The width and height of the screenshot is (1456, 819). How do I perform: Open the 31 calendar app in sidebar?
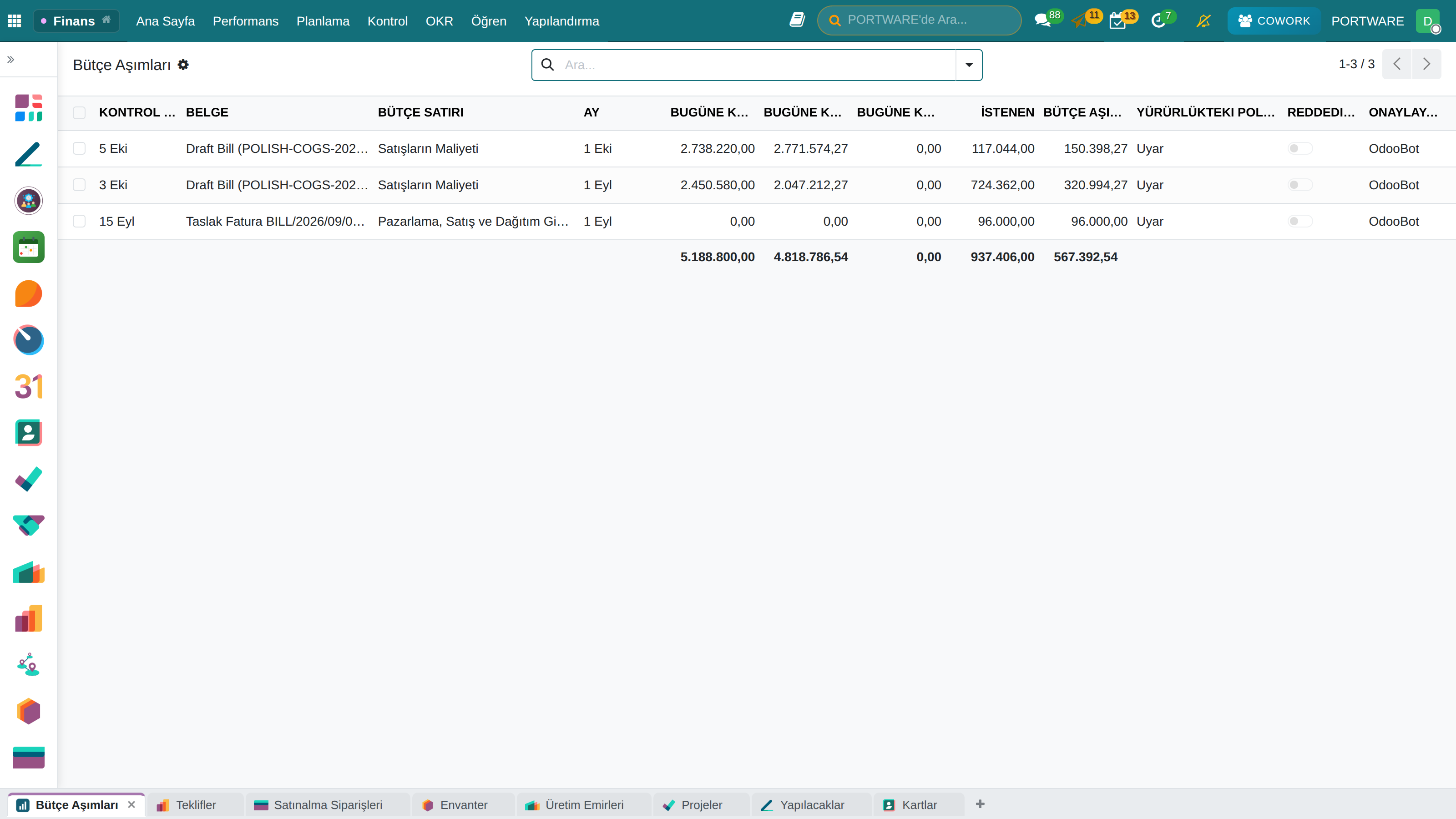pos(28,387)
